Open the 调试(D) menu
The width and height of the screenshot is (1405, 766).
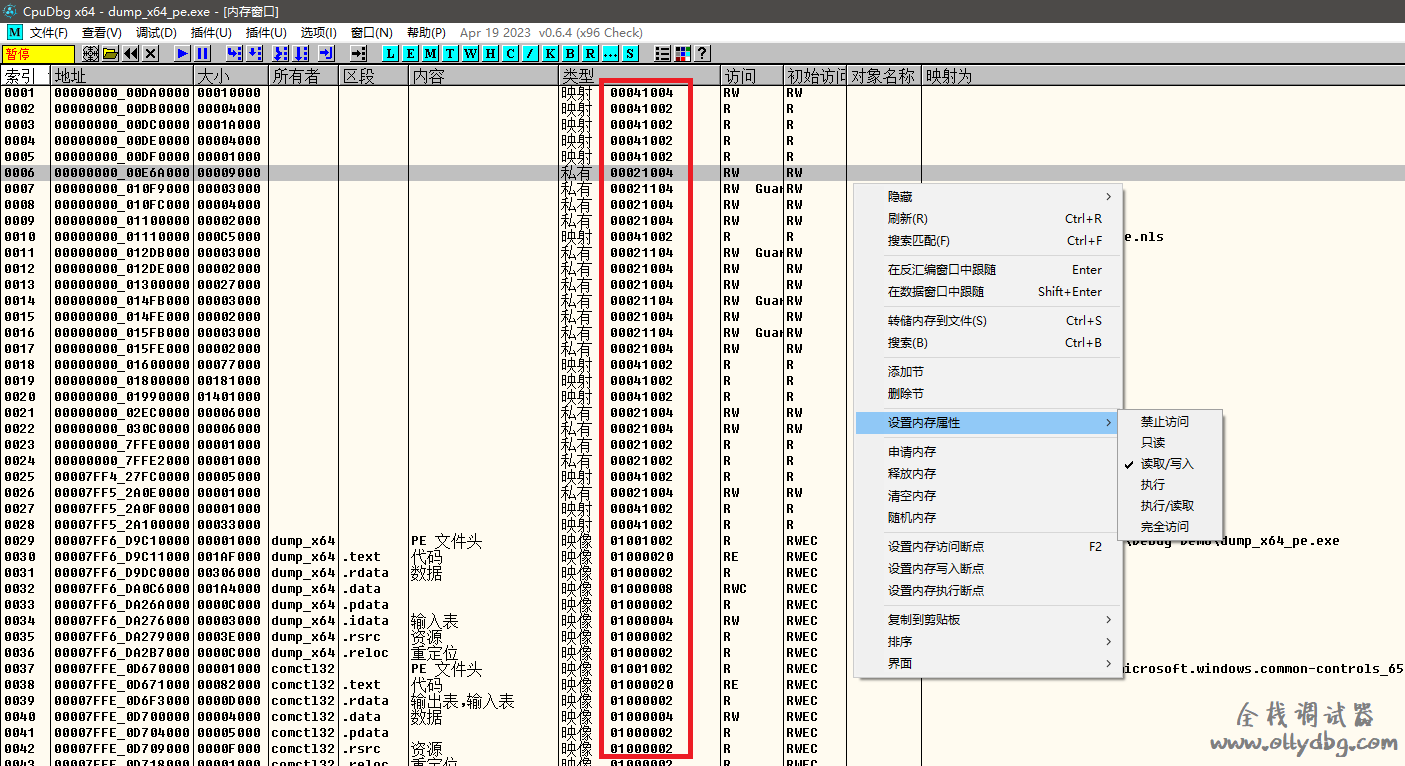pos(156,33)
